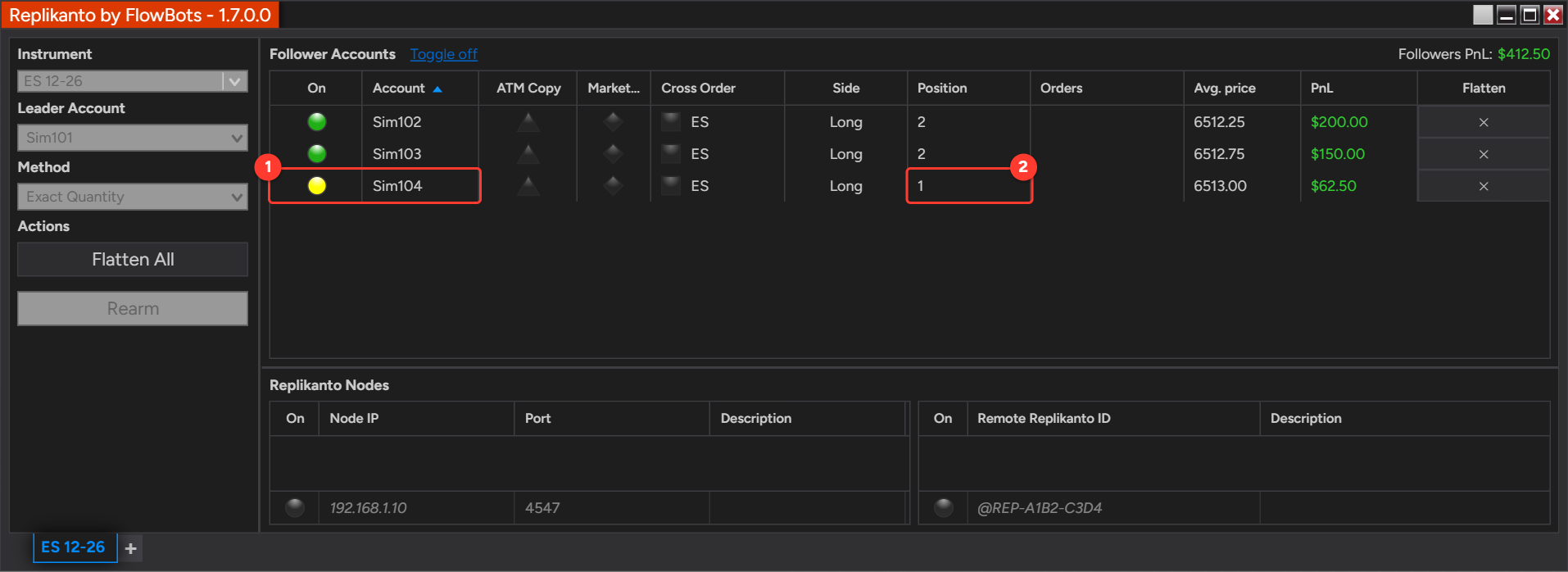Click the Market diamond icon for Sim103
This screenshot has height=572, width=1568.
pyautogui.click(x=613, y=154)
